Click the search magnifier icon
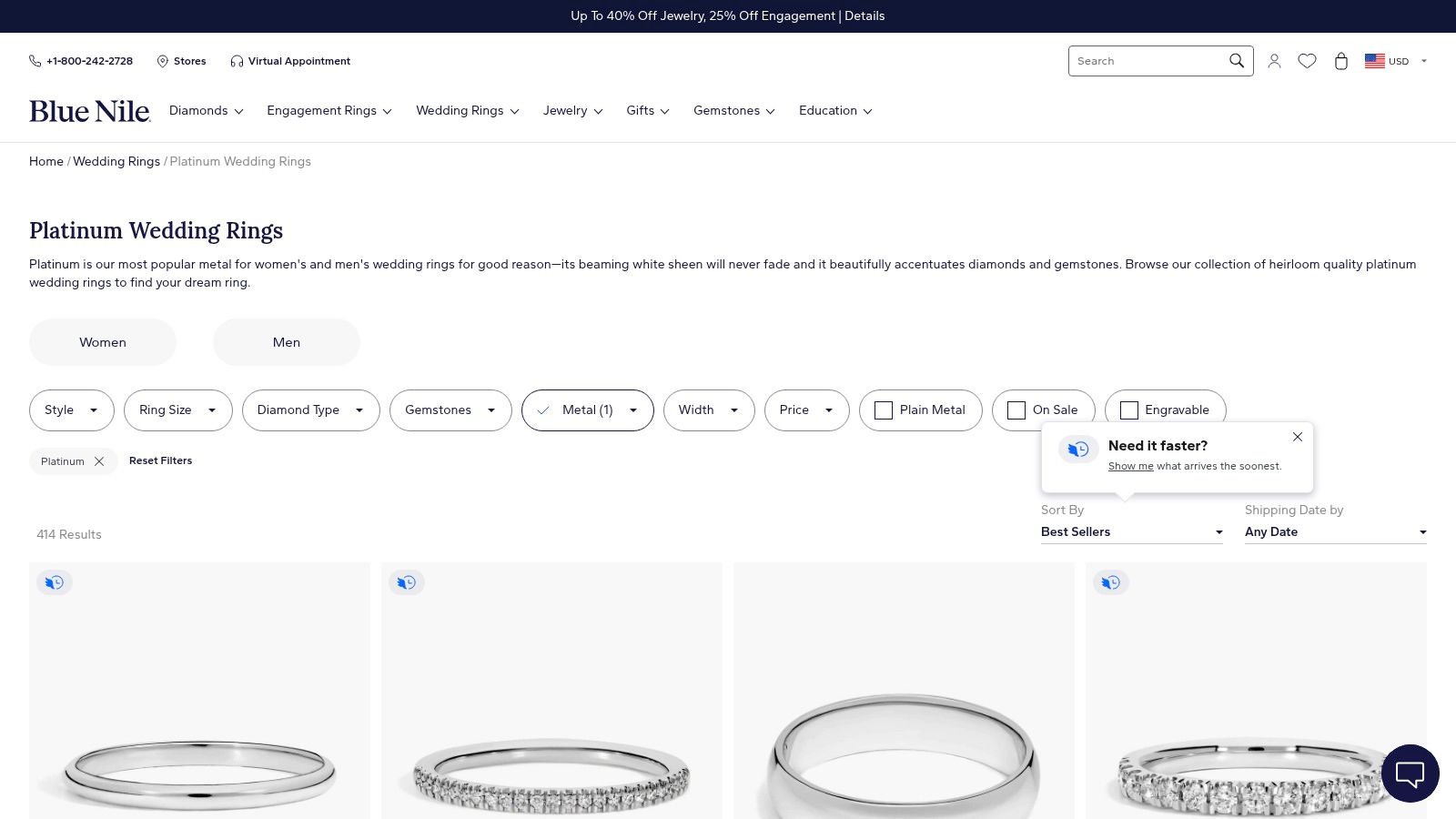1456x819 pixels. point(1236,61)
